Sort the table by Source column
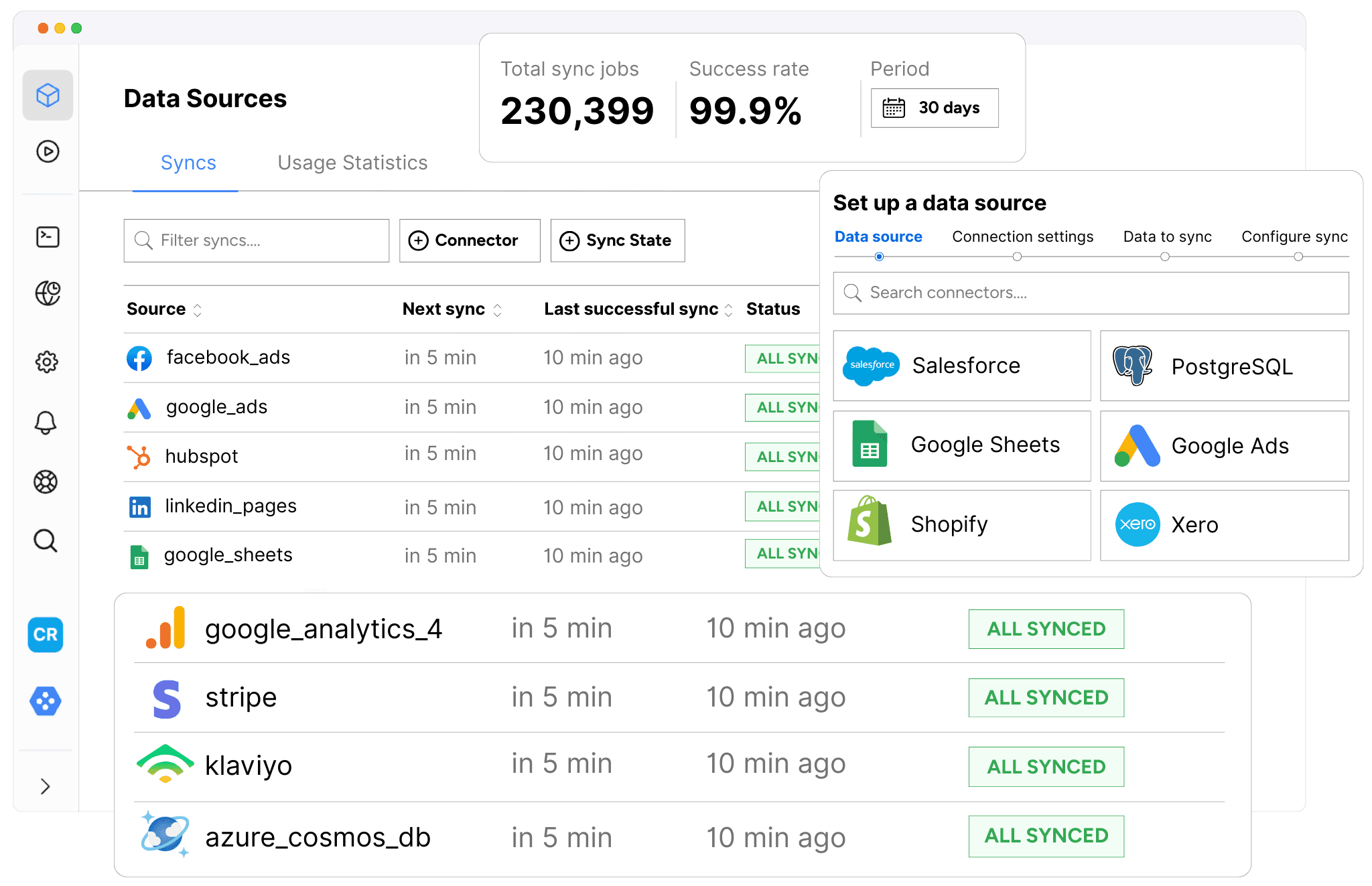Image resolution: width=1372 pixels, height=886 pixels. tap(197, 309)
